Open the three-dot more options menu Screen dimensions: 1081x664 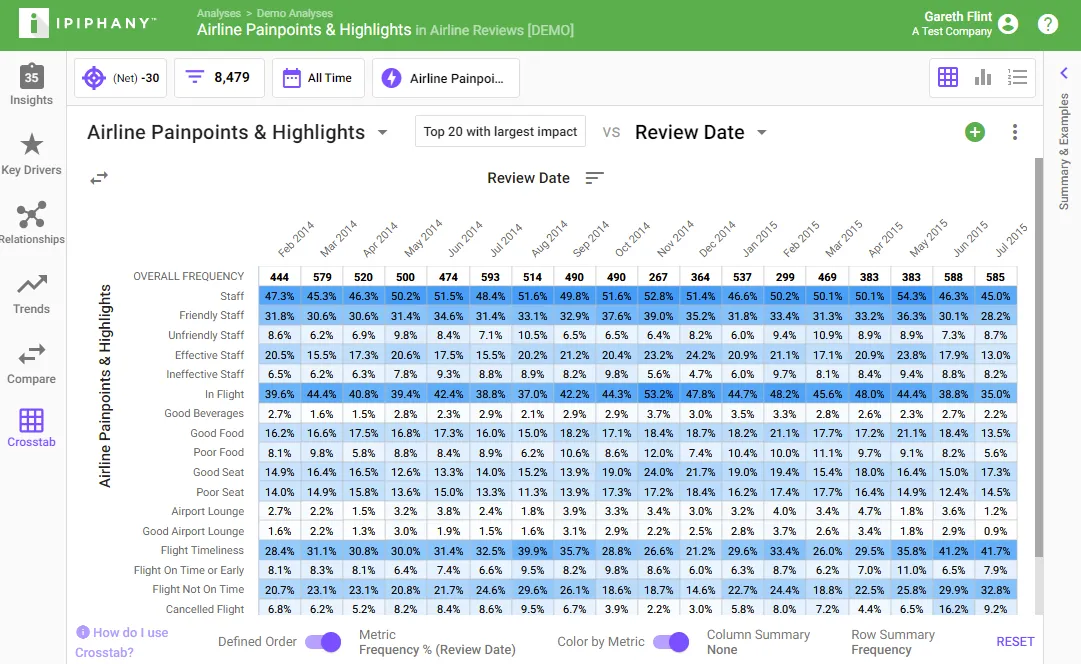point(1015,132)
